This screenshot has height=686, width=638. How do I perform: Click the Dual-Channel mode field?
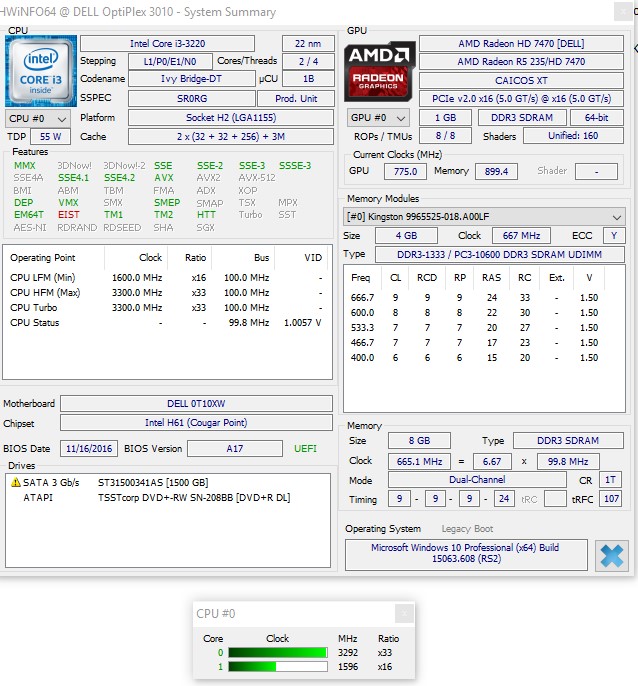(477, 480)
